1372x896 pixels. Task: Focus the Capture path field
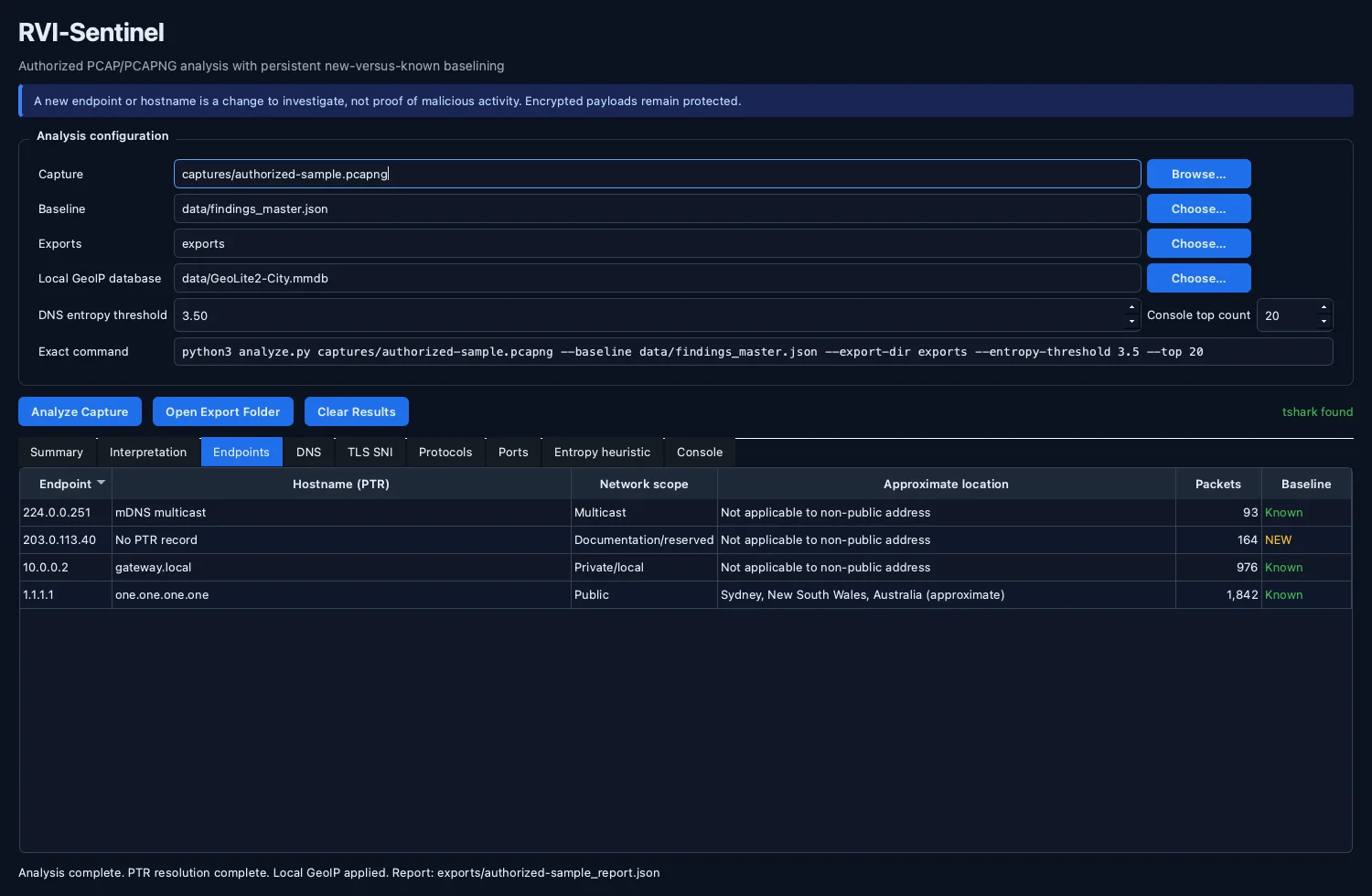pos(658,174)
